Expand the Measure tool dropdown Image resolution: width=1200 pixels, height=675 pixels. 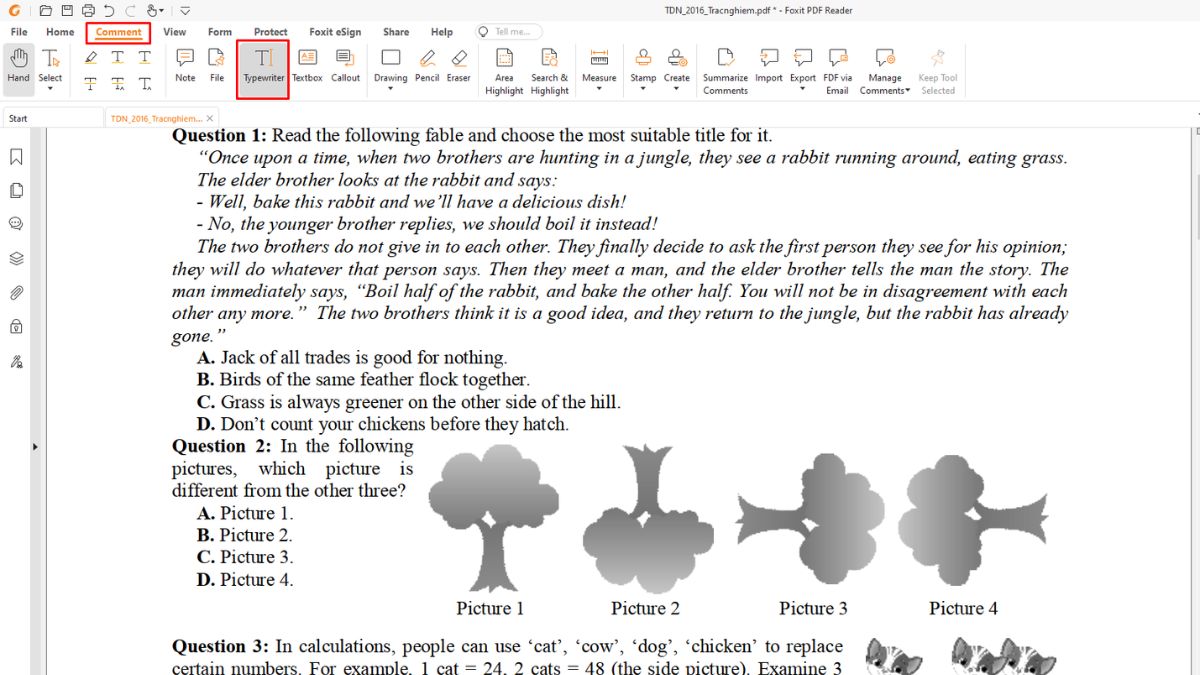tap(599, 89)
